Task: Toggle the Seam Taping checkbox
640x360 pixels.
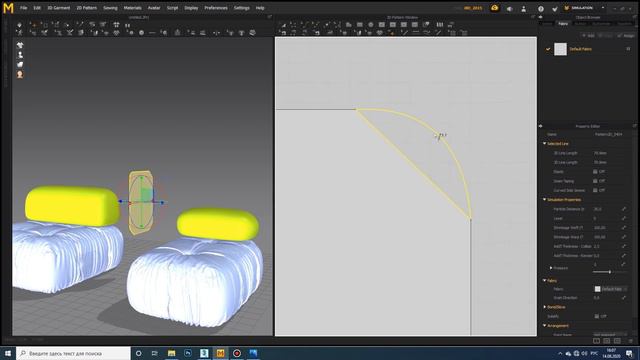Action: click(595, 181)
